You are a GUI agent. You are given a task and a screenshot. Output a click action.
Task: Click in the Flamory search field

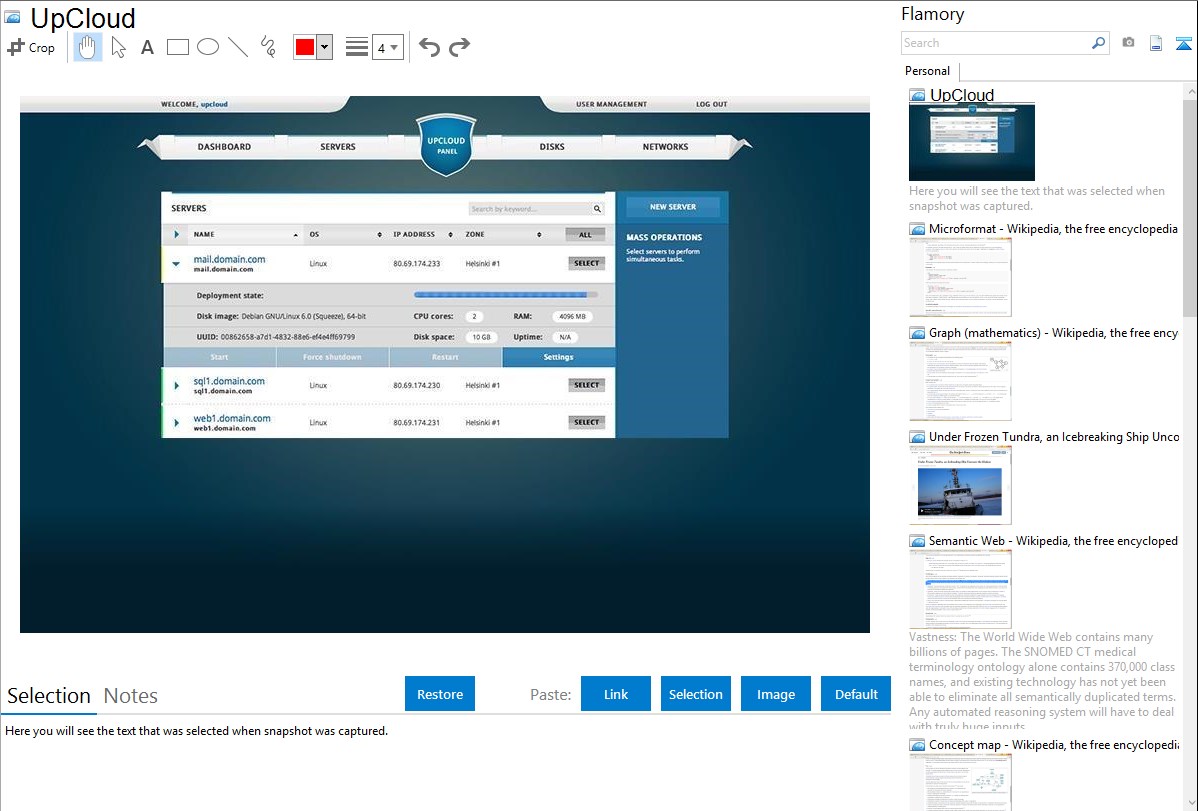[x=995, y=43]
